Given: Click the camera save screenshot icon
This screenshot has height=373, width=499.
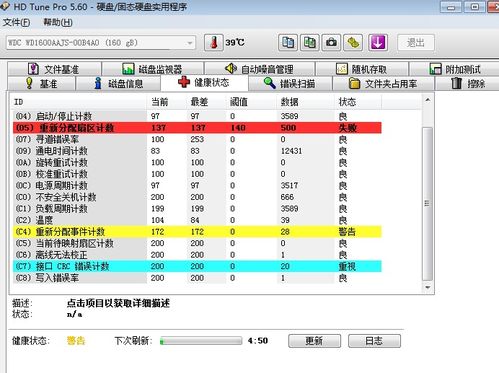Looking at the screenshot, I should click(x=331, y=43).
